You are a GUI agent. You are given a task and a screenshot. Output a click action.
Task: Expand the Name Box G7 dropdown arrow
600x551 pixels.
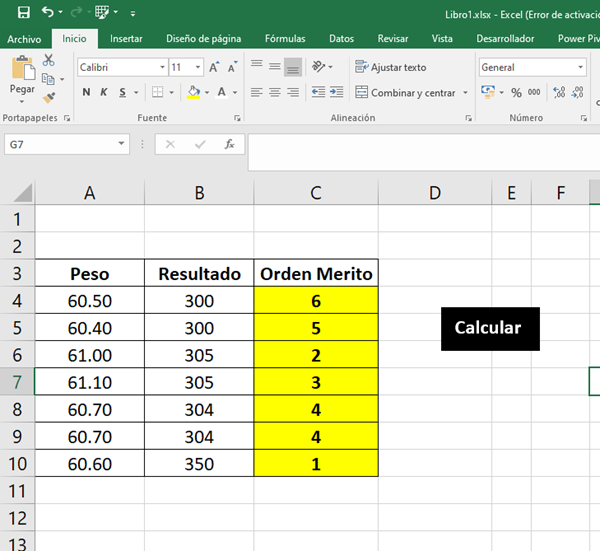click(x=121, y=144)
